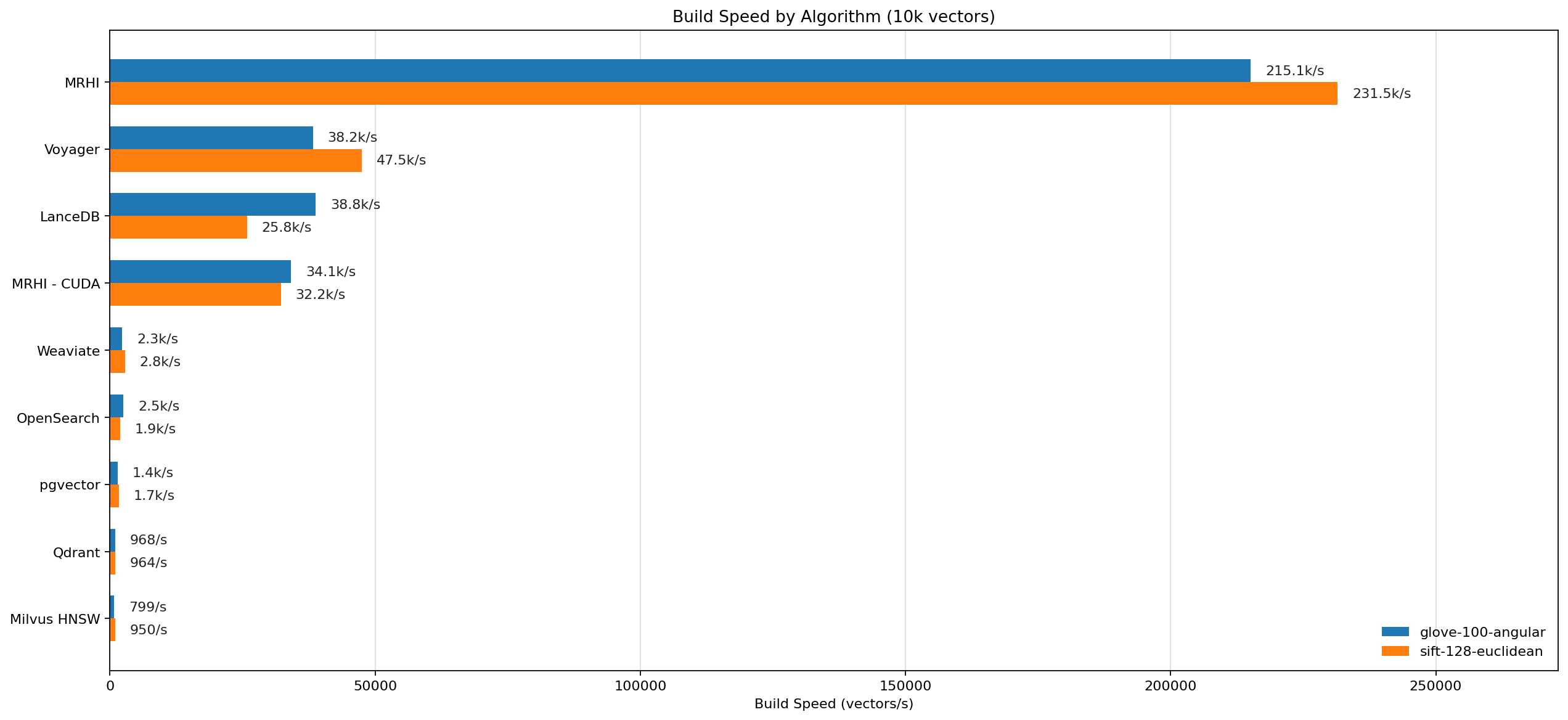Click the orange Weaviate bar
Viewport: 1568px width, 720px height.
pyautogui.click(x=118, y=362)
